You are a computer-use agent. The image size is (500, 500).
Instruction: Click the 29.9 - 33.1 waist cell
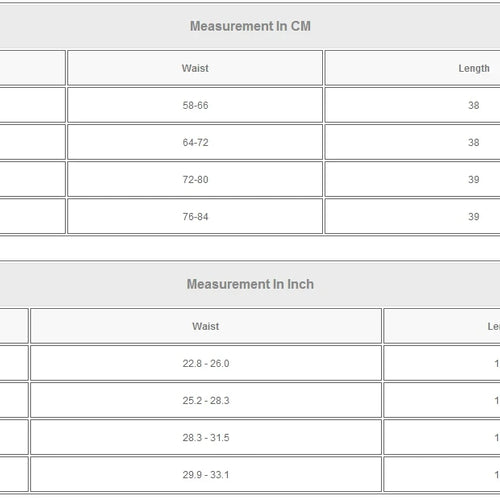(x=206, y=474)
